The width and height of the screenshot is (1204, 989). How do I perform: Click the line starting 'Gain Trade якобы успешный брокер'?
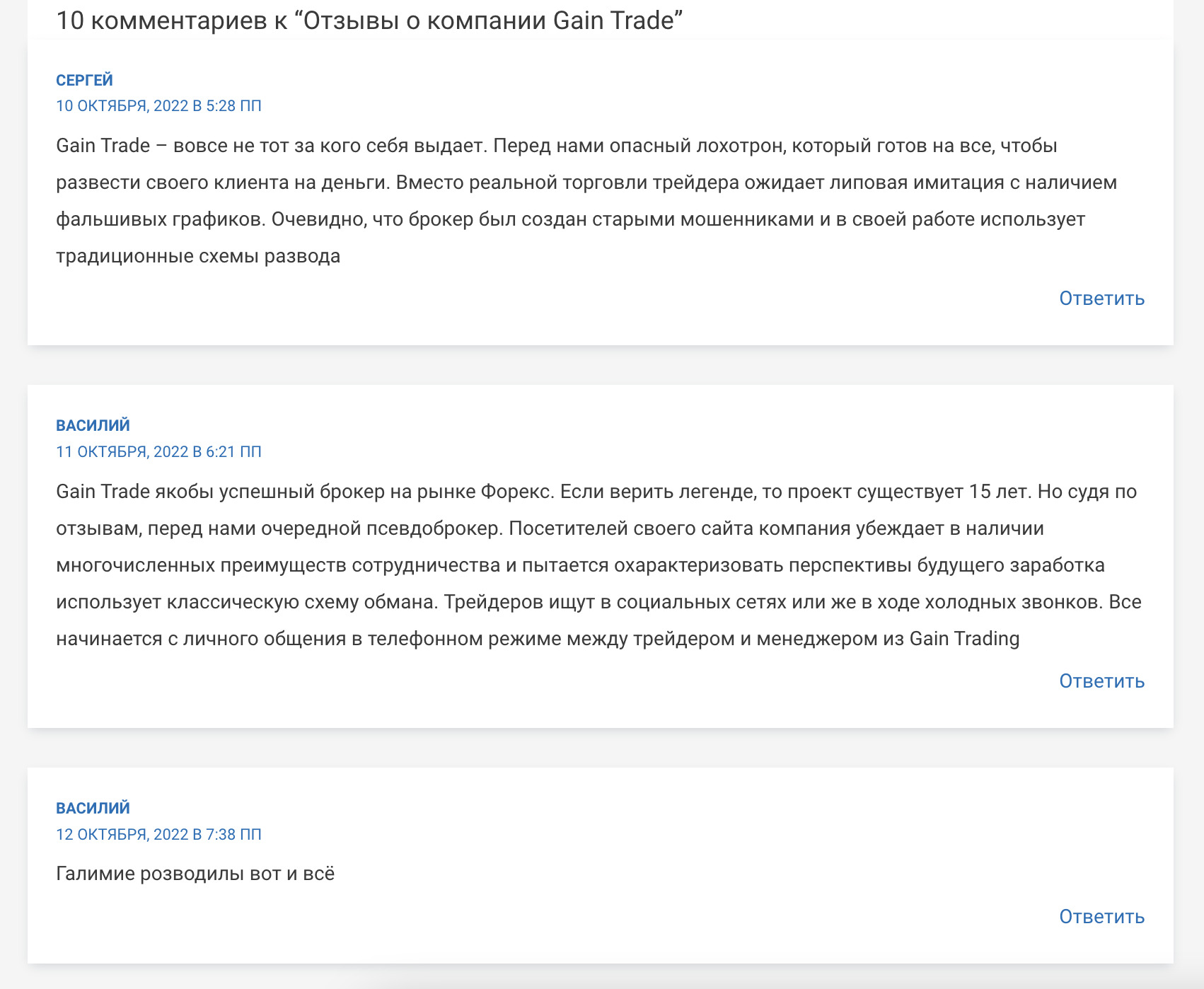(x=596, y=492)
